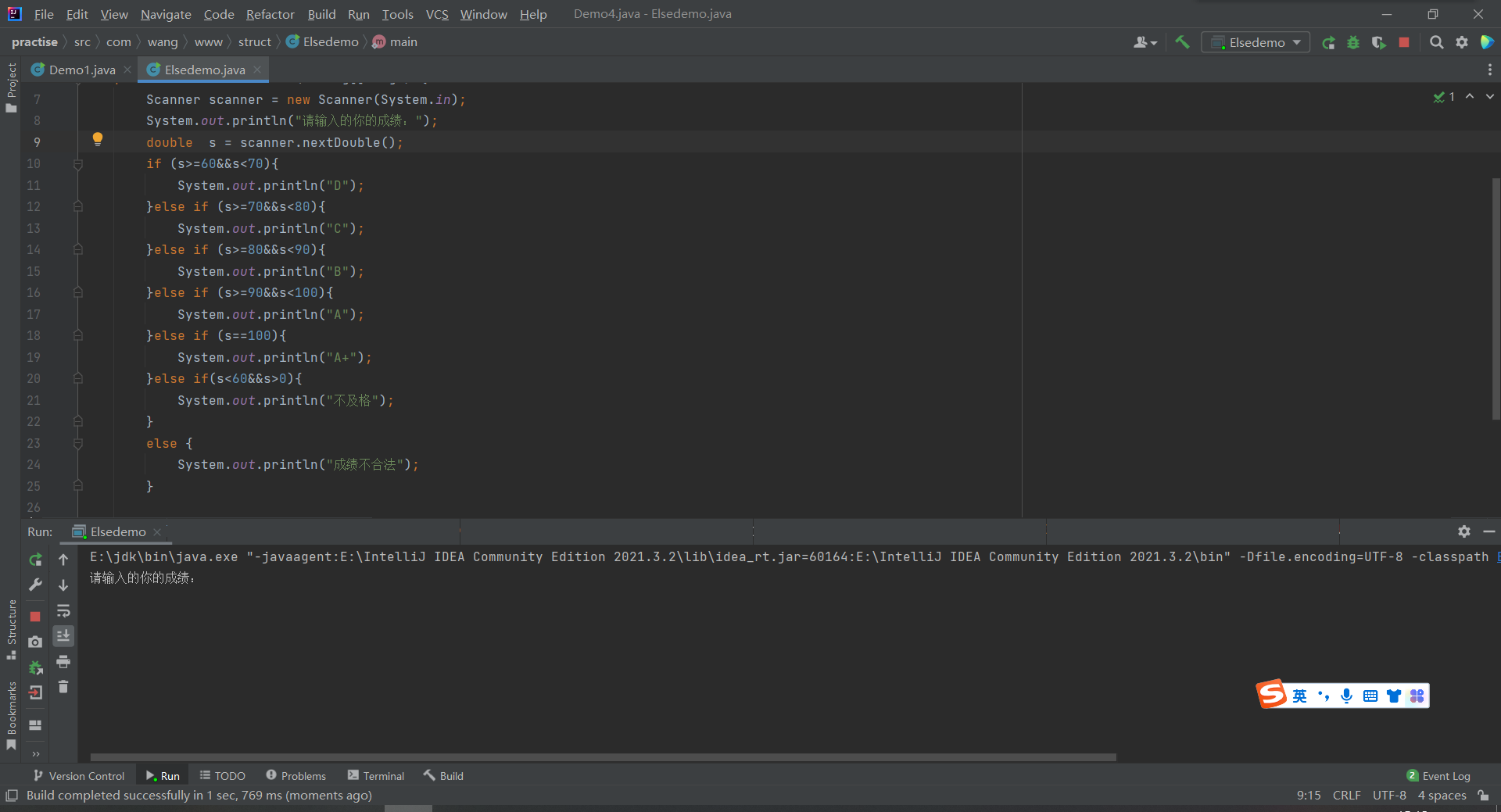Collapse the if block fold on line 10
Image resolution: width=1501 pixels, height=812 pixels.
point(78,164)
